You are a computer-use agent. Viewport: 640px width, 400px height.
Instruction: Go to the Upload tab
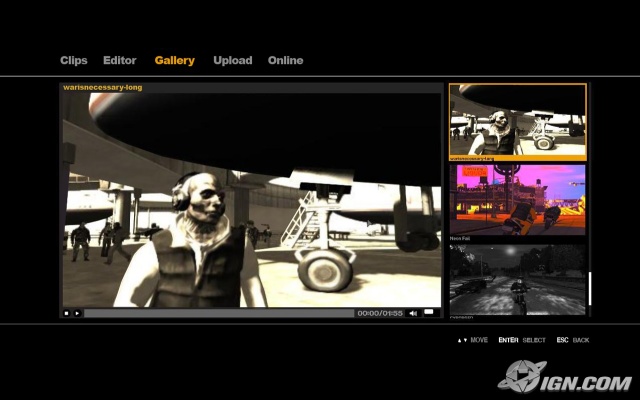(x=232, y=61)
